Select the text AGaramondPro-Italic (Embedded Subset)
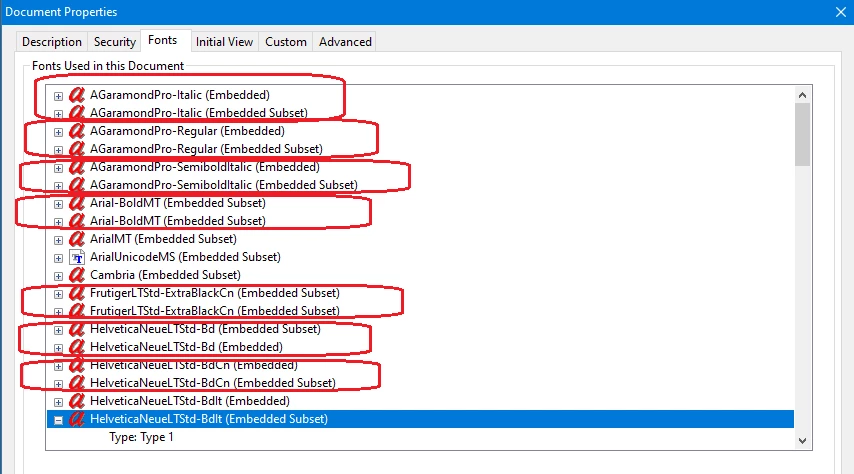This screenshot has width=854, height=474. 199,113
